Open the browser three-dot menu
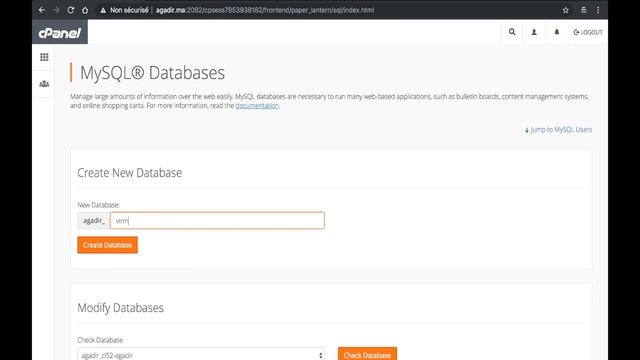This screenshot has width=640, height=360. tap(598, 10)
